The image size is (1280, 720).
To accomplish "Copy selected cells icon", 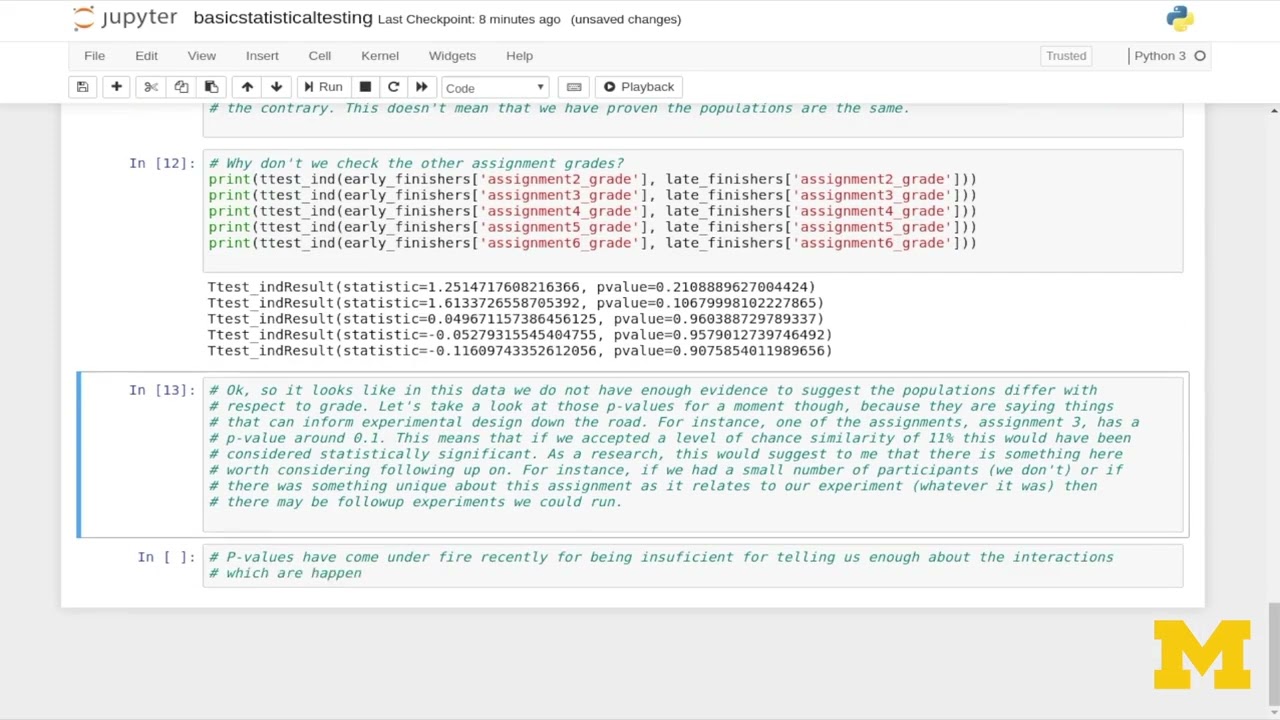I will 181,87.
